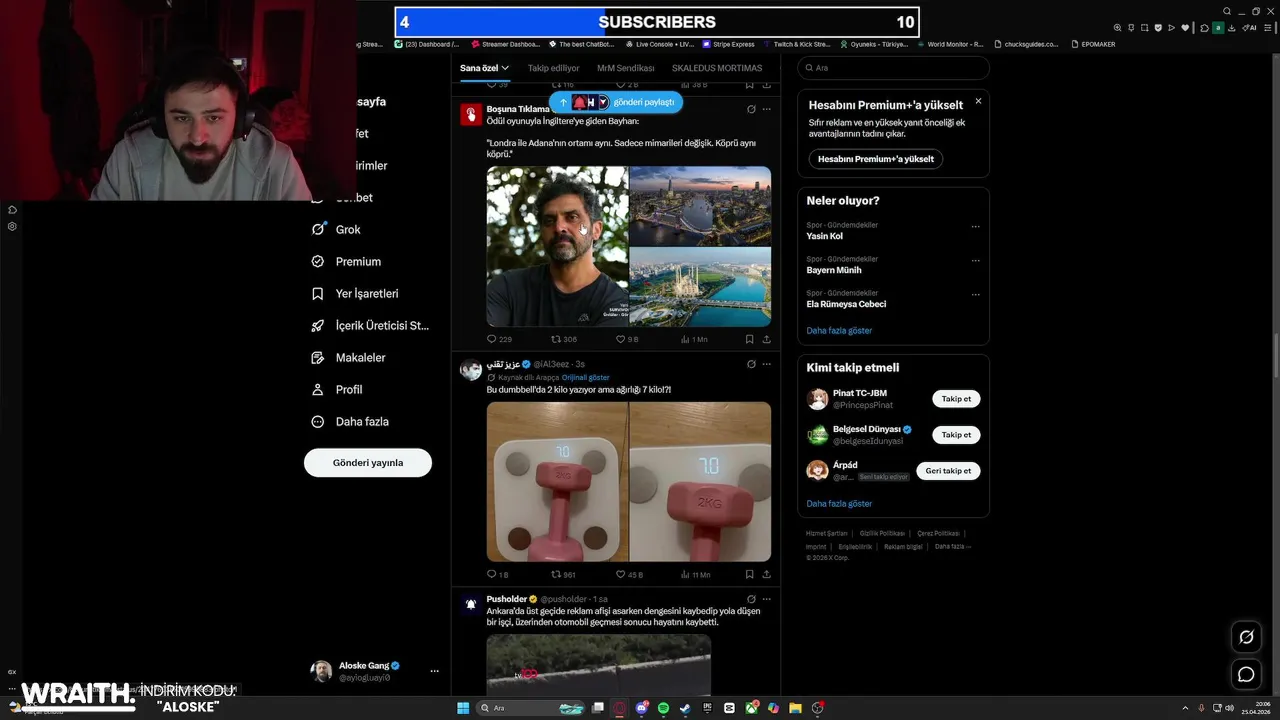Open more options on dumbbell post
The height and width of the screenshot is (720, 1280).
767,364
